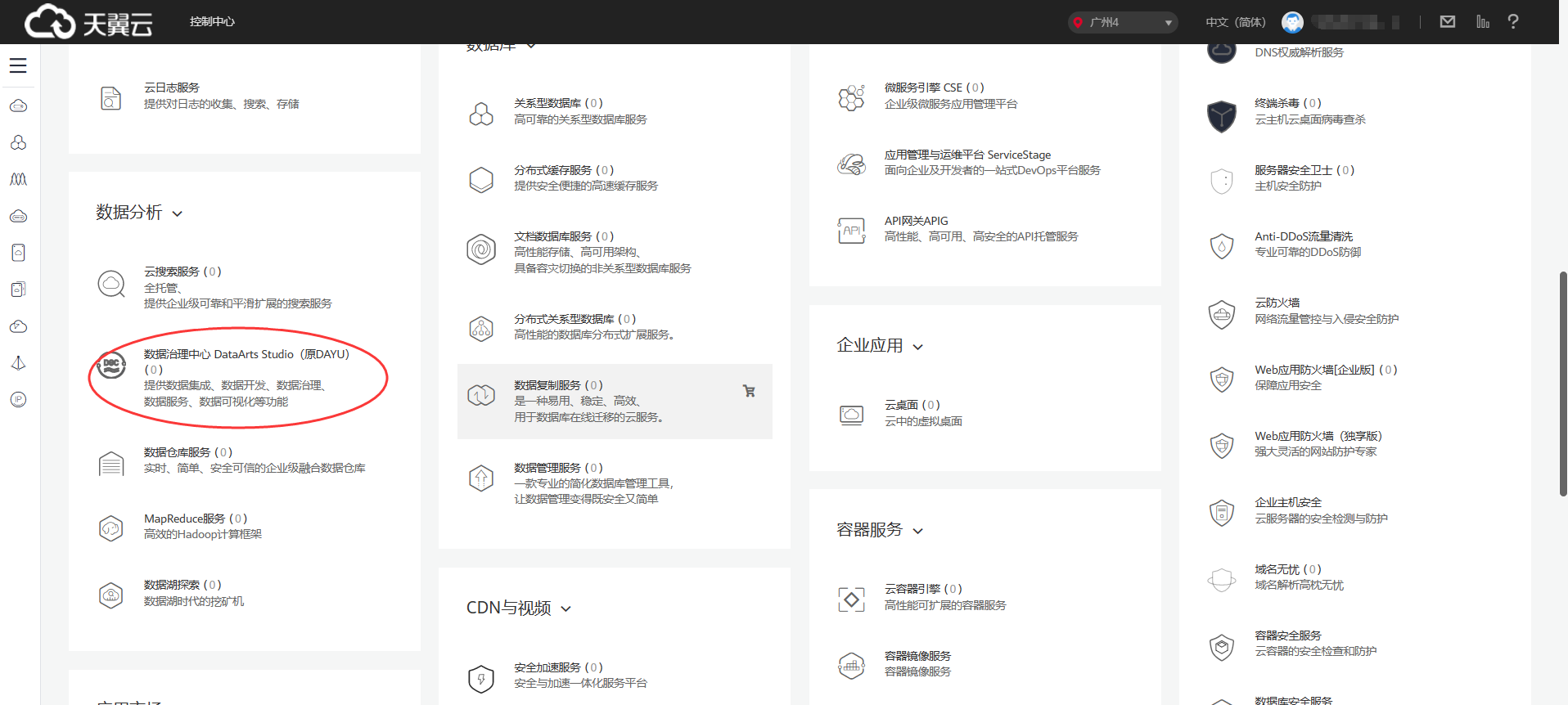Click the 云搜索服务 magnifier icon

tap(111, 284)
